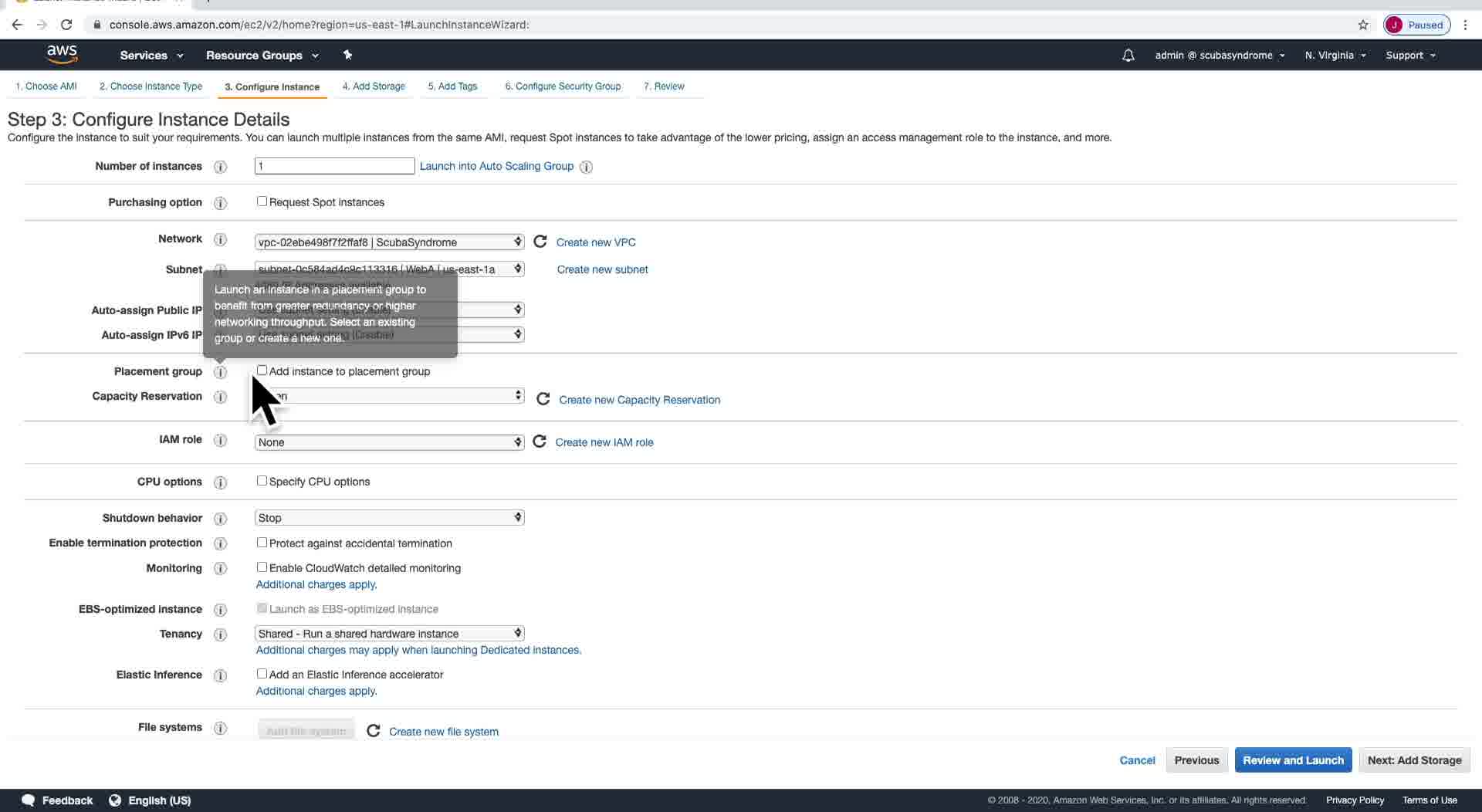The image size is (1482, 812).
Task: Check Add instance to placement group
Action: (x=262, y=370)
